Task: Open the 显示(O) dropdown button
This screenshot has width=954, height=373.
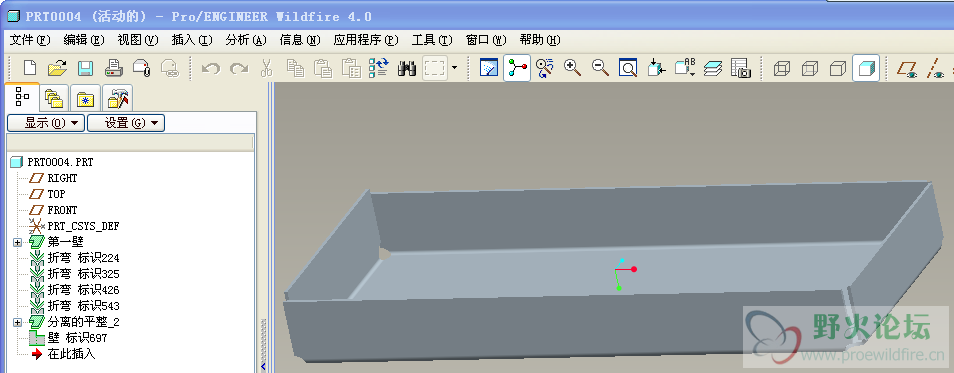Action: point(46,123)
